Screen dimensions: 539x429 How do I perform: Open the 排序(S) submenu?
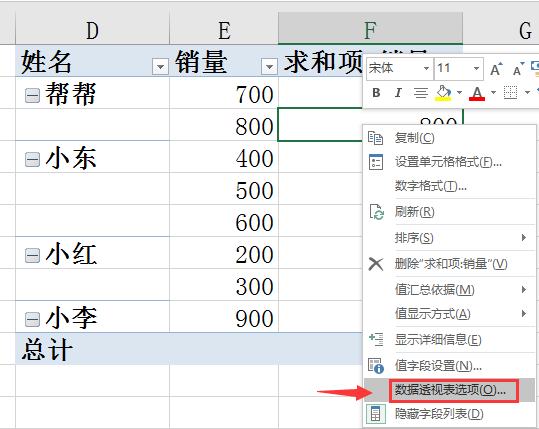pos(450,238)
